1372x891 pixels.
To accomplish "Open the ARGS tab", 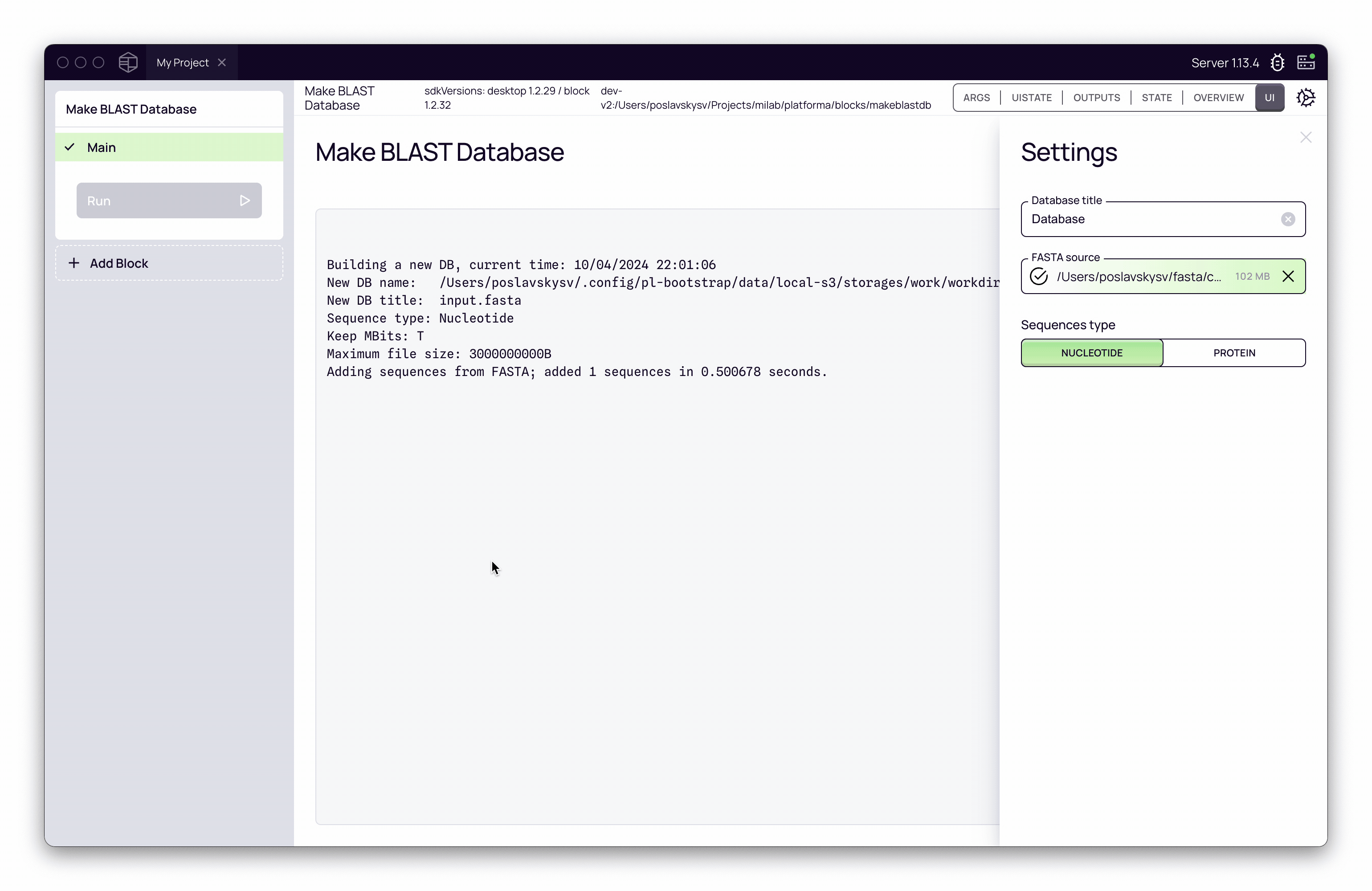I will [977, 98].
